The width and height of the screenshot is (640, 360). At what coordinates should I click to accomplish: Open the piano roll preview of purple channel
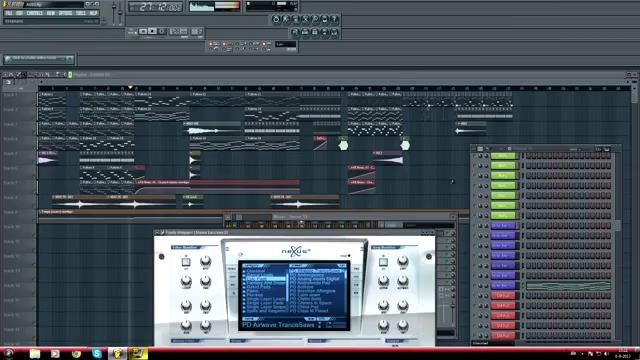568,286
